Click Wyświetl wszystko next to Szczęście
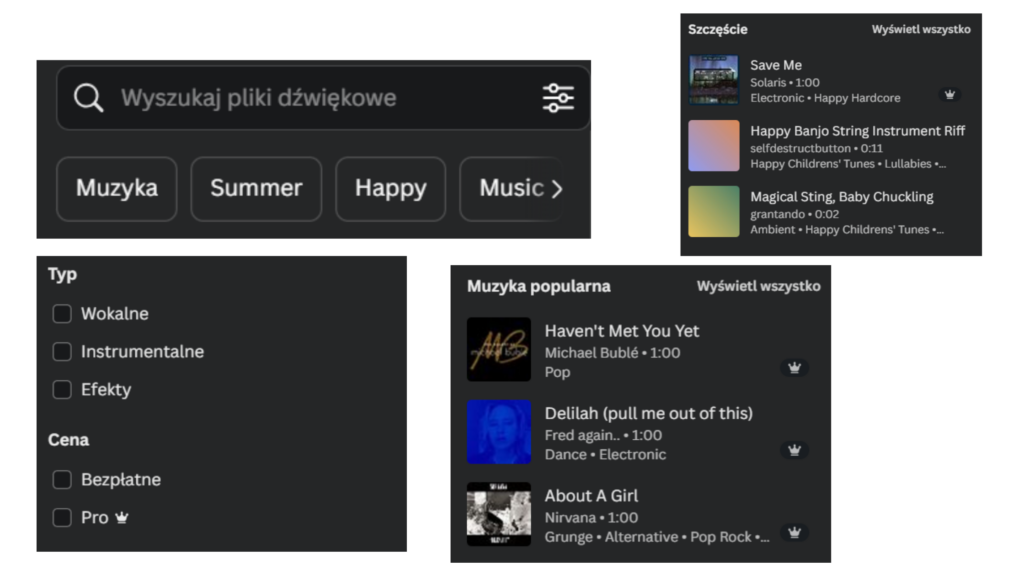Screen dimensions: 1024x576 [920, 29]
